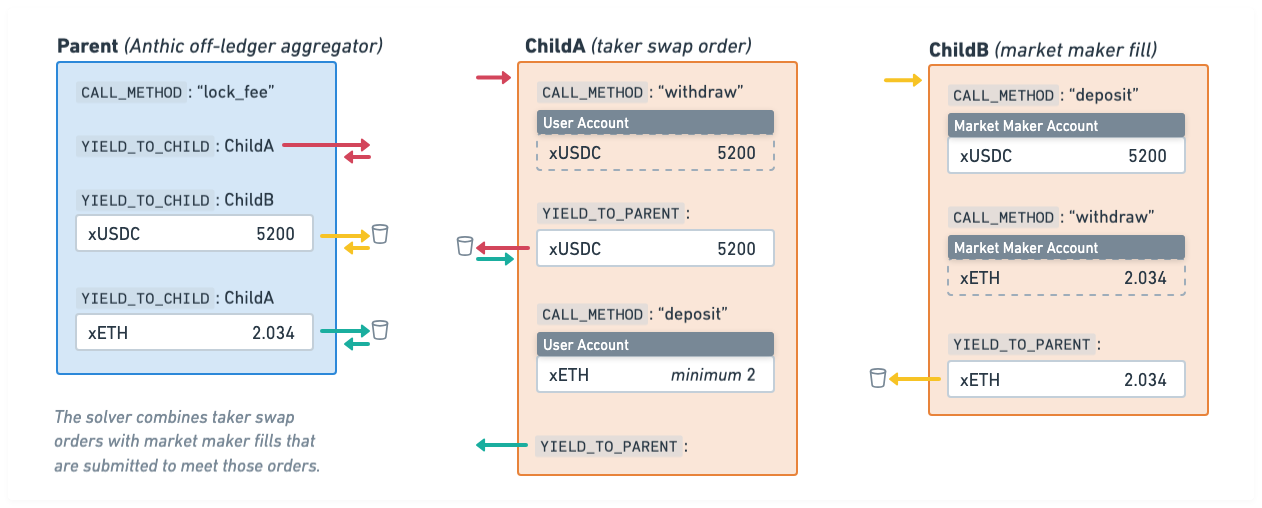Click the Parent xETH 2.034 box

[x=194, y=333]
